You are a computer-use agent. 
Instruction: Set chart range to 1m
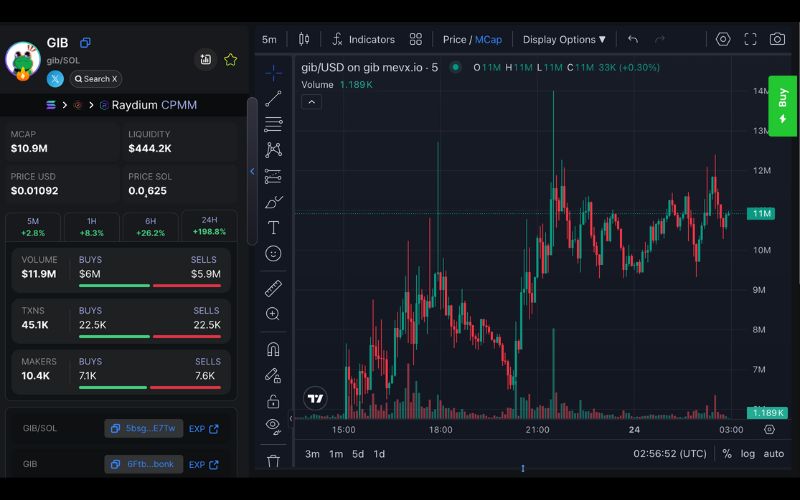(336, 454)
